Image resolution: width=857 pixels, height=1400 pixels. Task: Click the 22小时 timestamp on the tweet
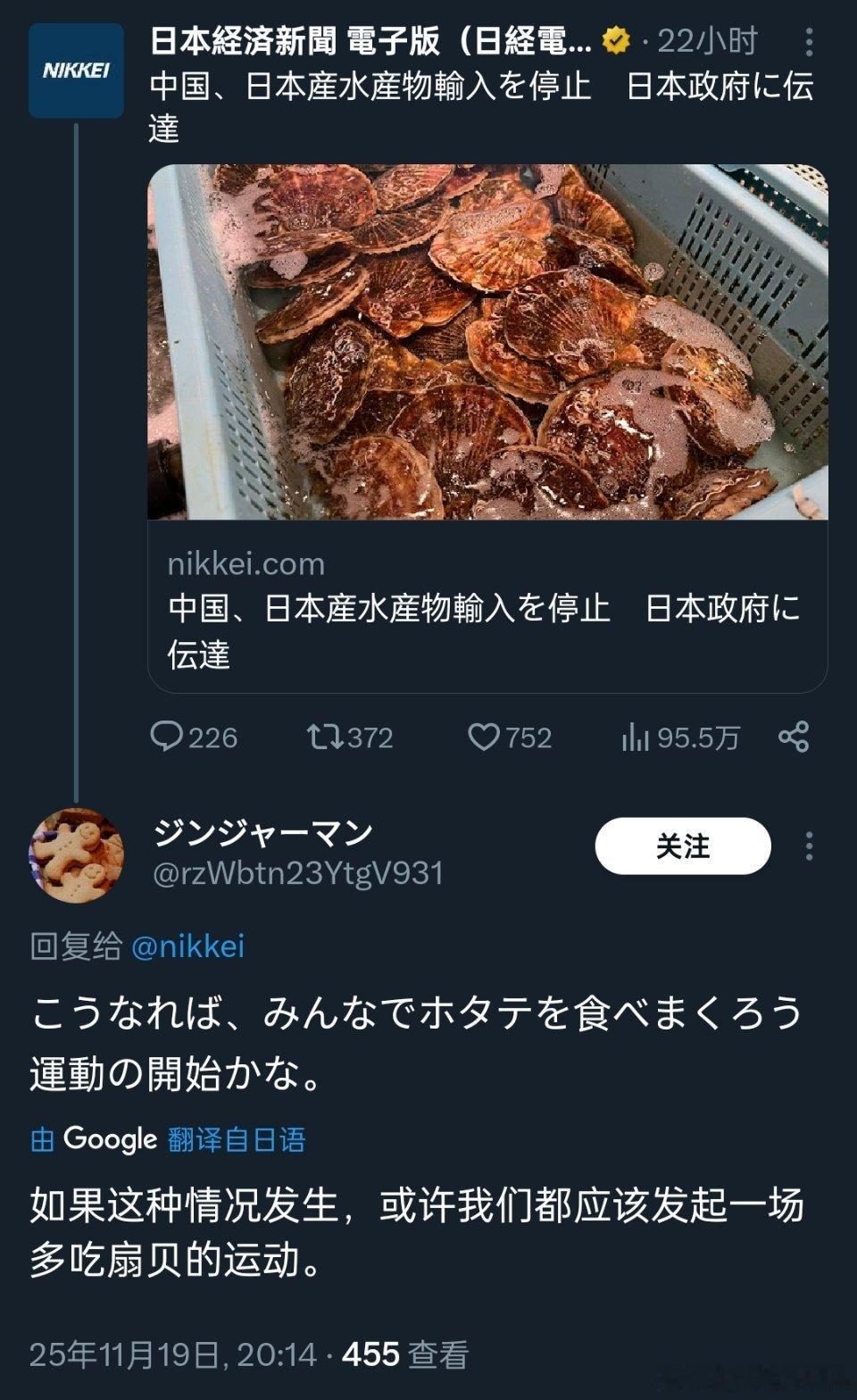707,40
